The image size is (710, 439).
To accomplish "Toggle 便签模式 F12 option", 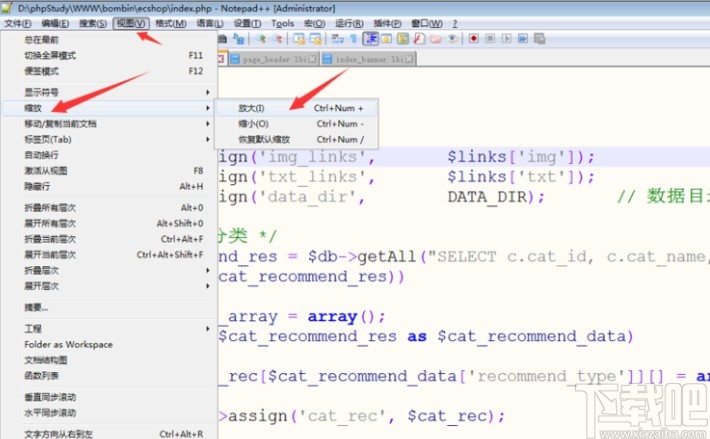I will coord(110,71).
